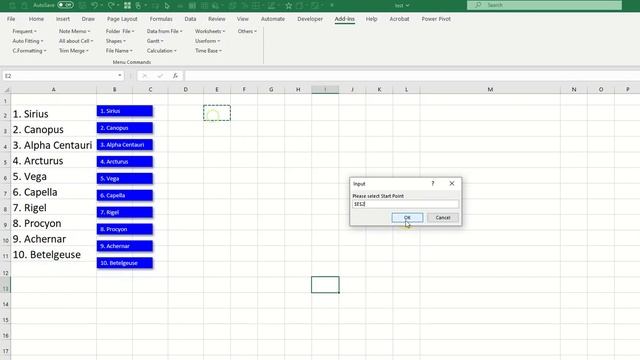Click the Redo icon in quick access toolbar

point(111,5)
